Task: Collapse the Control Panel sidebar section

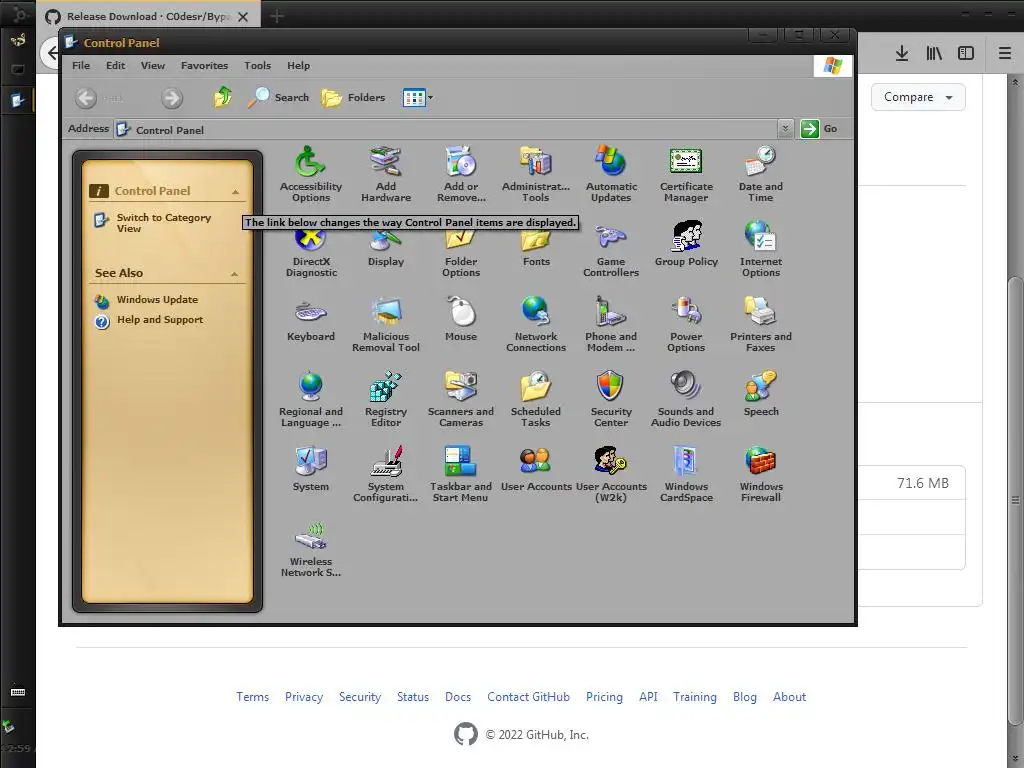Action: pos(236,191)
